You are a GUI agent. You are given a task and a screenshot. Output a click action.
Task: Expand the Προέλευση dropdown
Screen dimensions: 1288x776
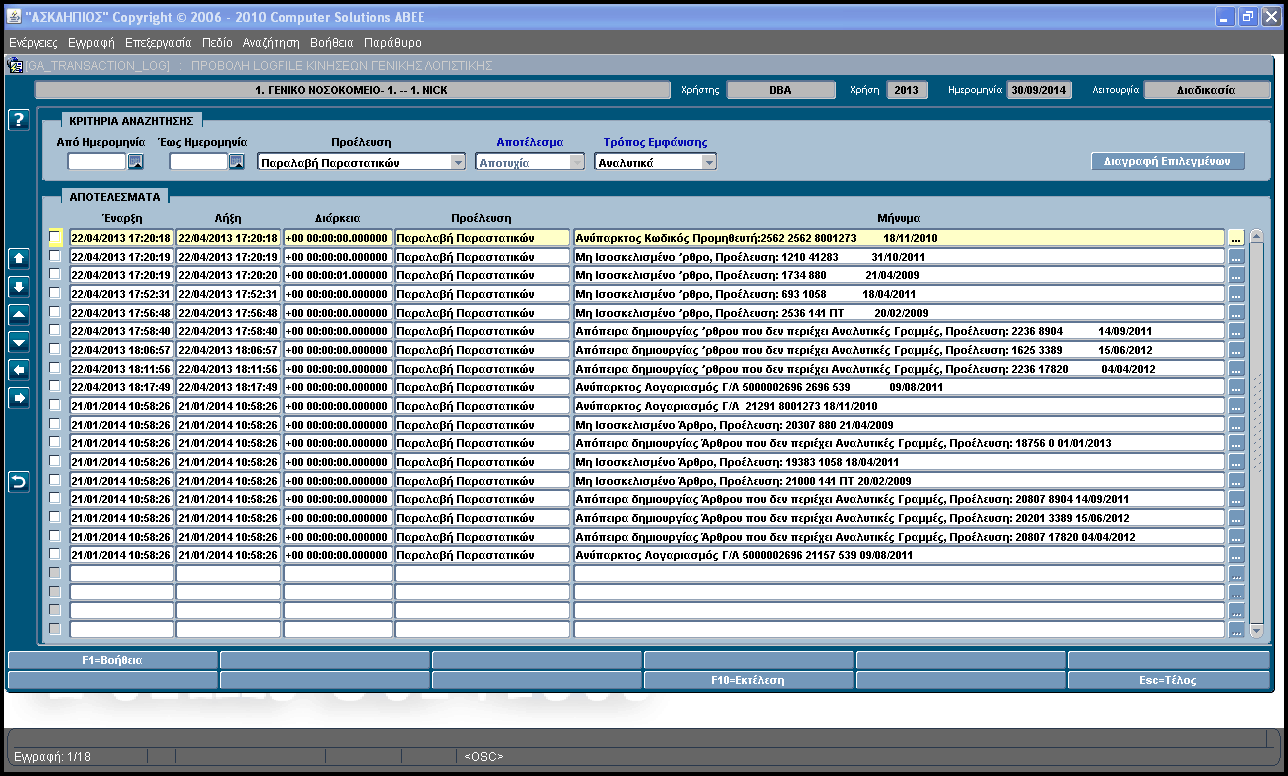pos(458,162)
